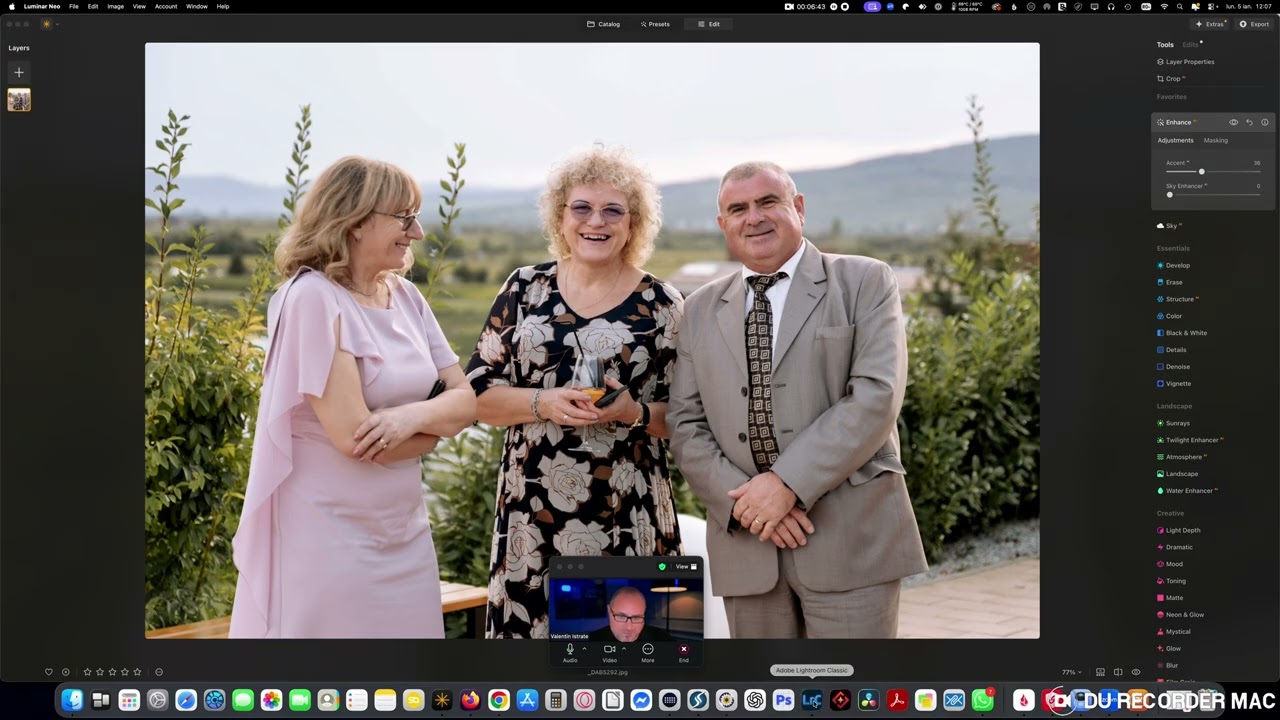
Task: Reset Enhance adjustments with the undo arrow
Action: coord(1249,122)
